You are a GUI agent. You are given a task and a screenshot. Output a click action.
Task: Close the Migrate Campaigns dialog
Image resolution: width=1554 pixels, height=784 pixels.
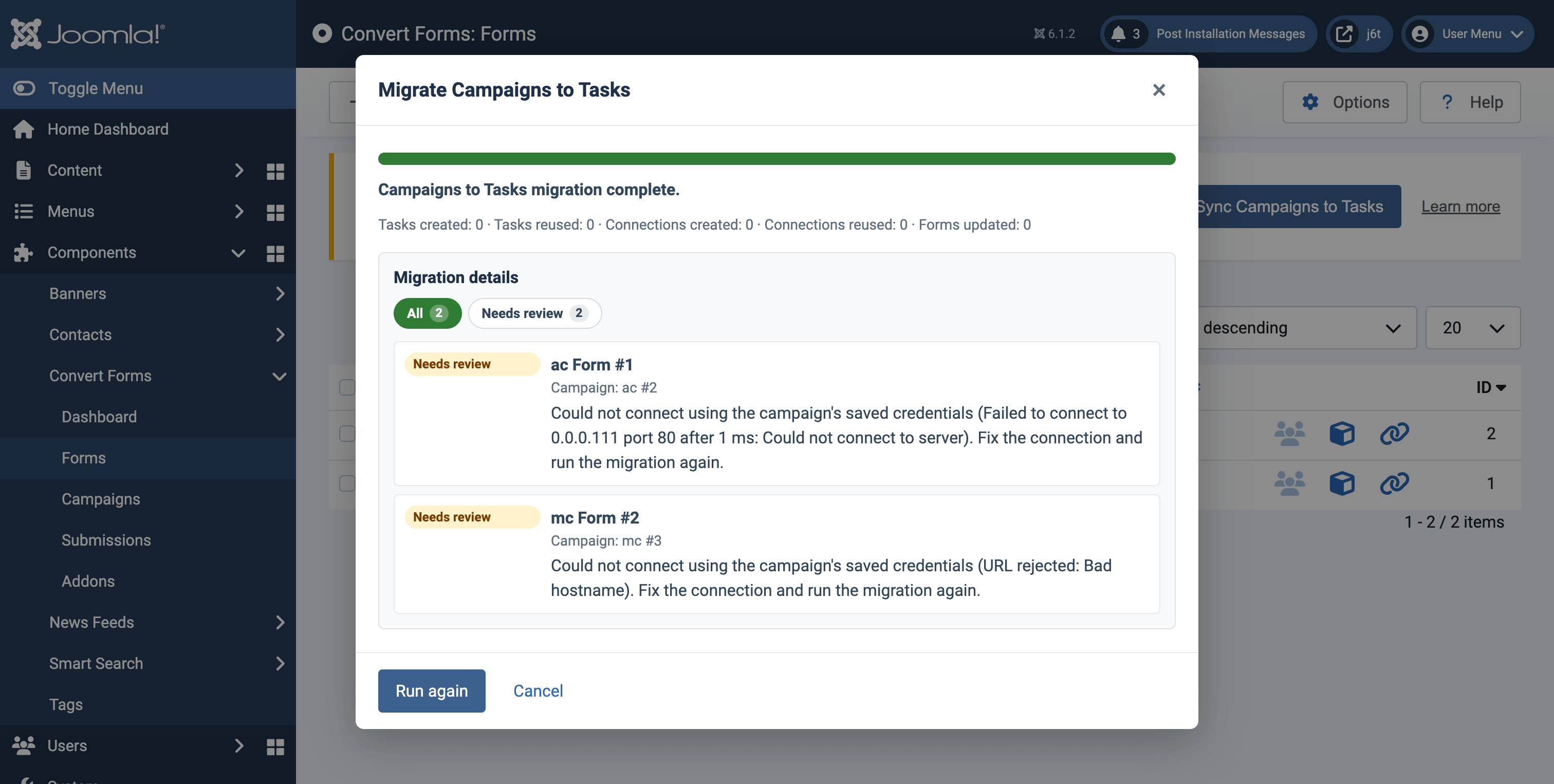(1158, 90)
